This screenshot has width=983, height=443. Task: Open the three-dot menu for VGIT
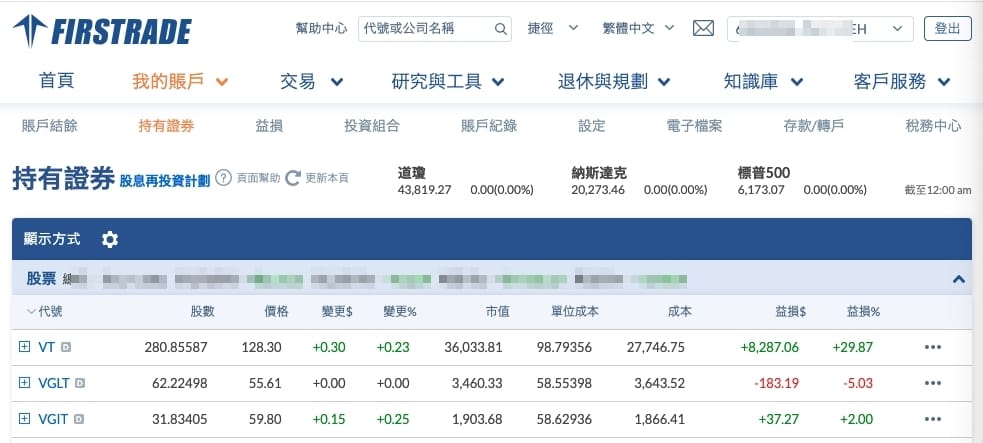tap(933, 419)
